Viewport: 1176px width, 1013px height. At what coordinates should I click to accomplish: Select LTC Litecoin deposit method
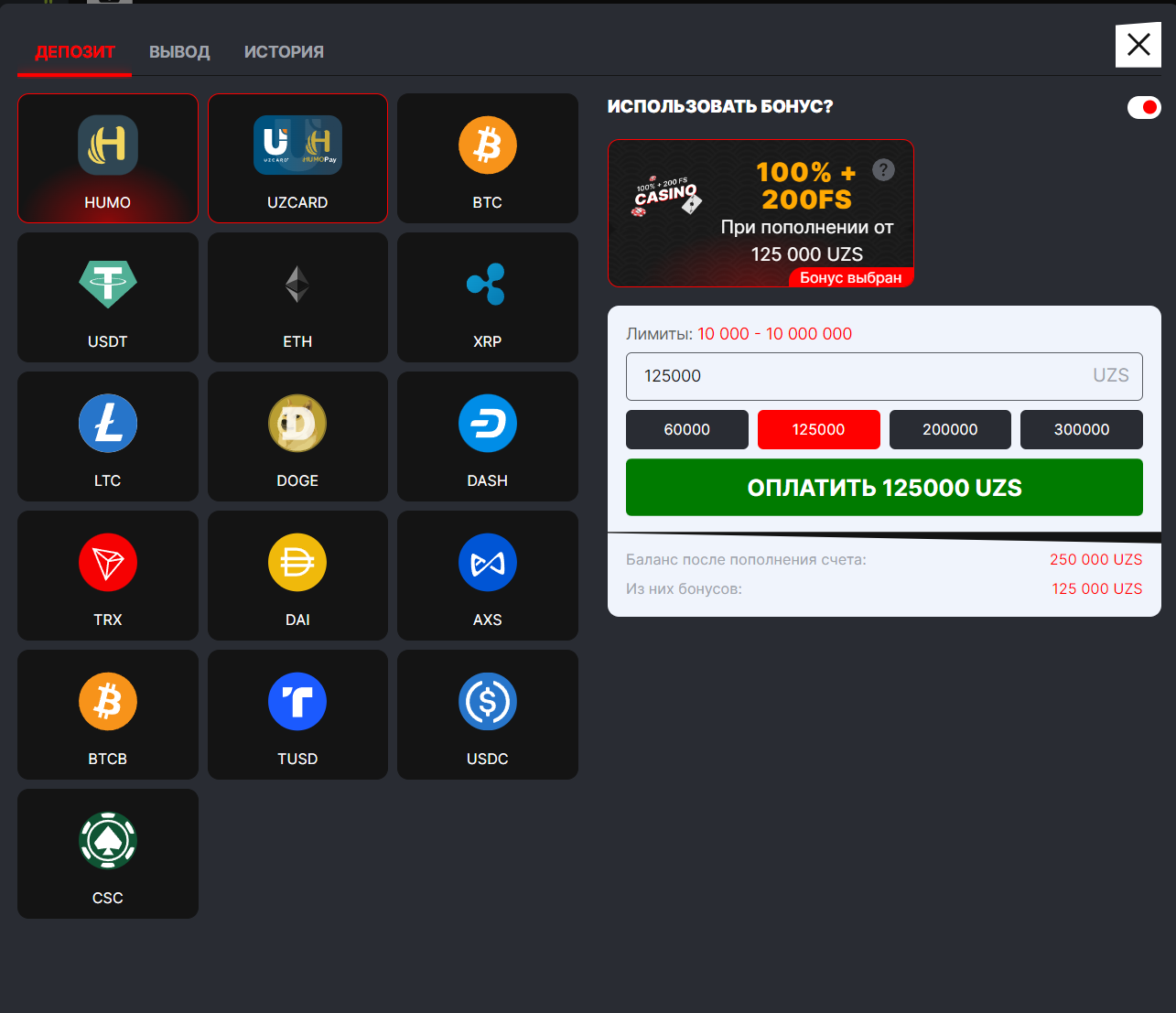click(x=108, y=436)
